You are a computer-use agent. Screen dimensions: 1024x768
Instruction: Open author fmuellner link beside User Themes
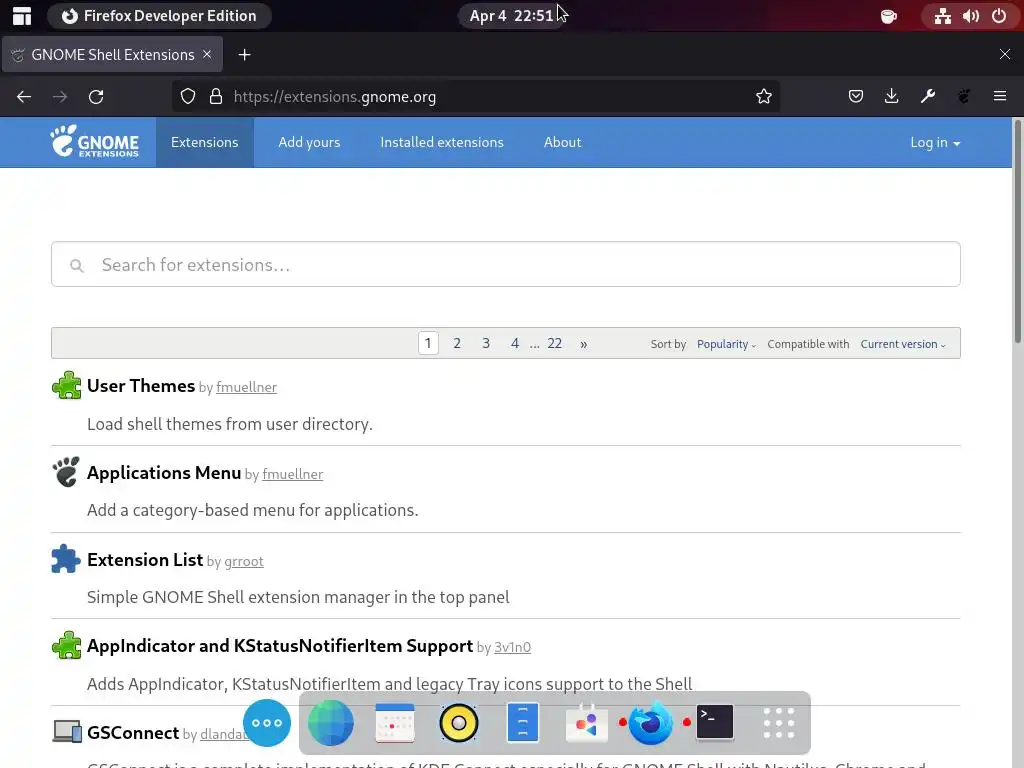point(246,387)
